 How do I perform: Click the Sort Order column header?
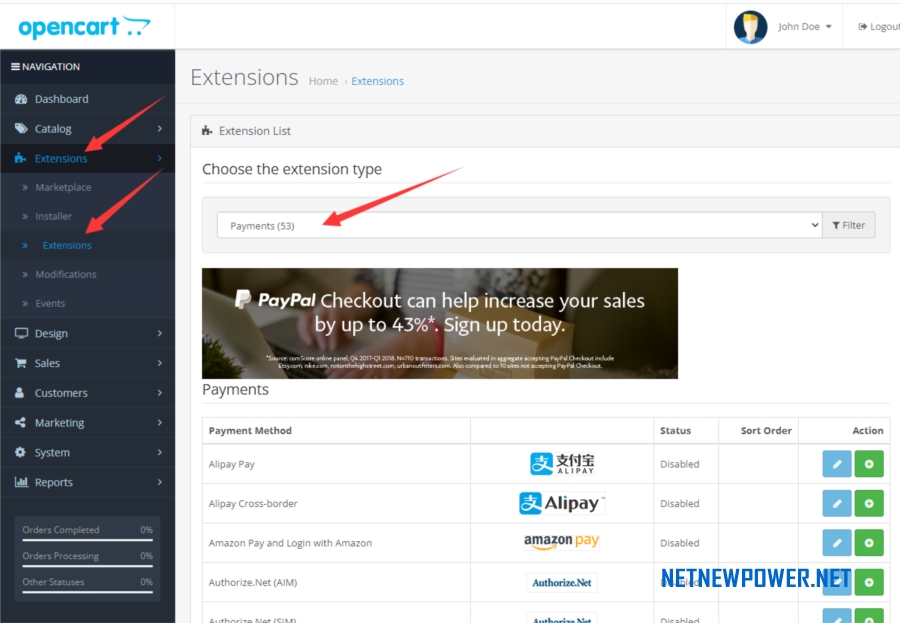click(766, 431)
